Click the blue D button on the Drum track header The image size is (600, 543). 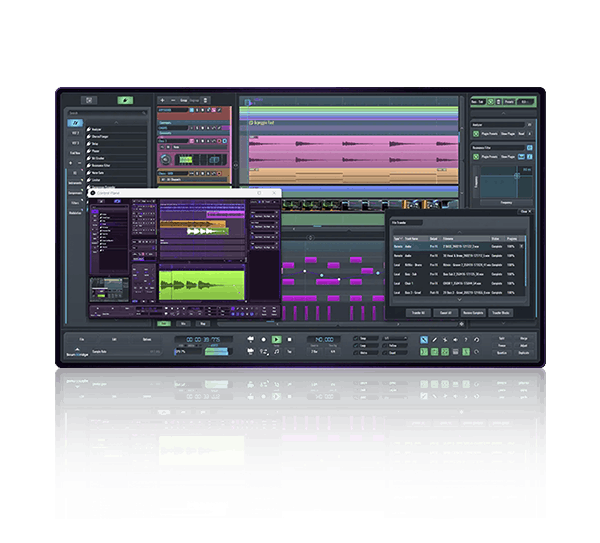tap(225, 141)
